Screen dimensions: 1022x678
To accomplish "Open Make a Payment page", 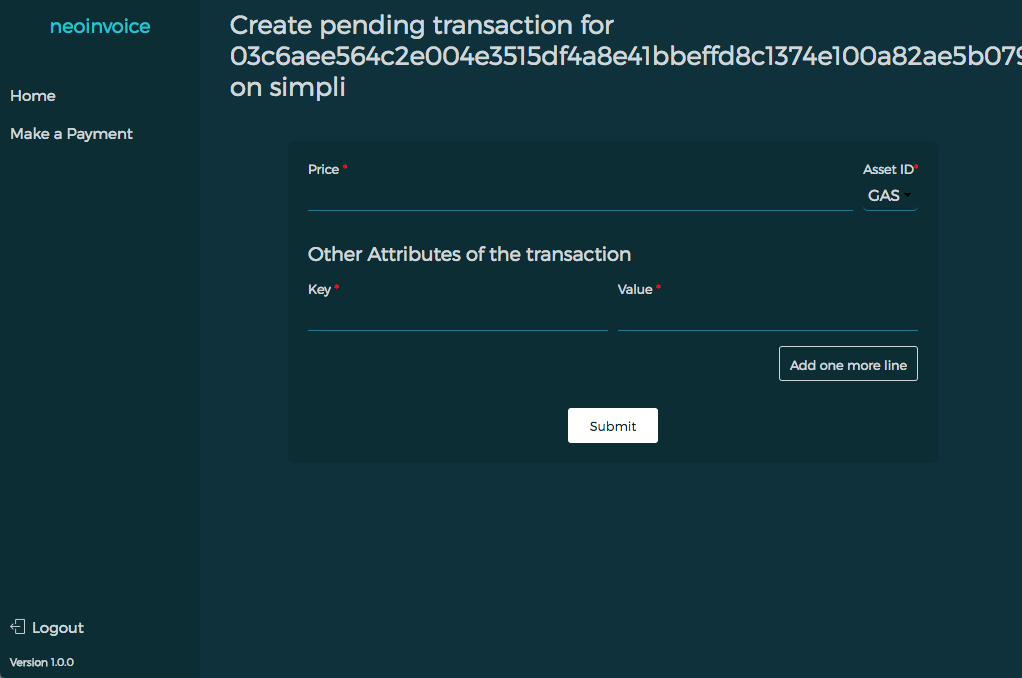I will (71, 134).
